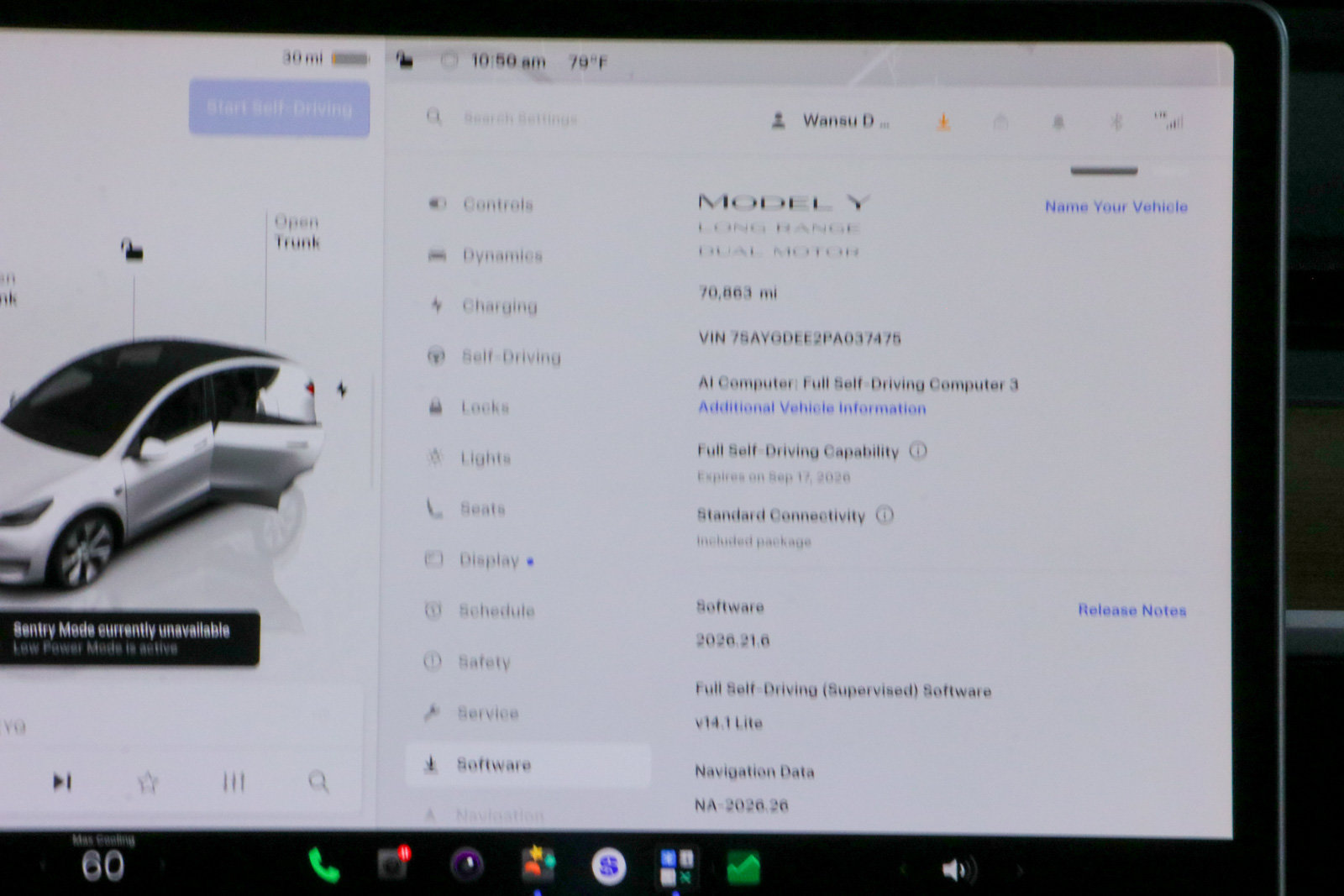
Task: Tap the lock icon above the car
Action: tap(131, 249)
